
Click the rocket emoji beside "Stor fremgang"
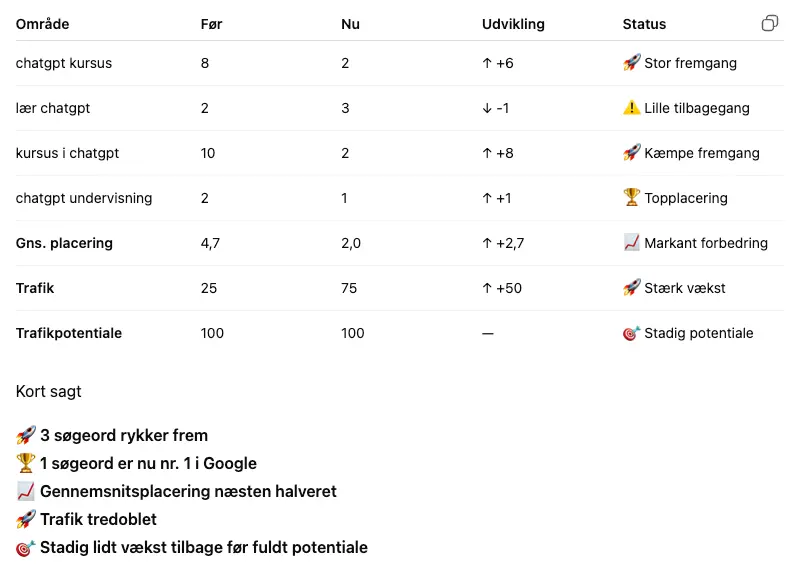[631, 63]
